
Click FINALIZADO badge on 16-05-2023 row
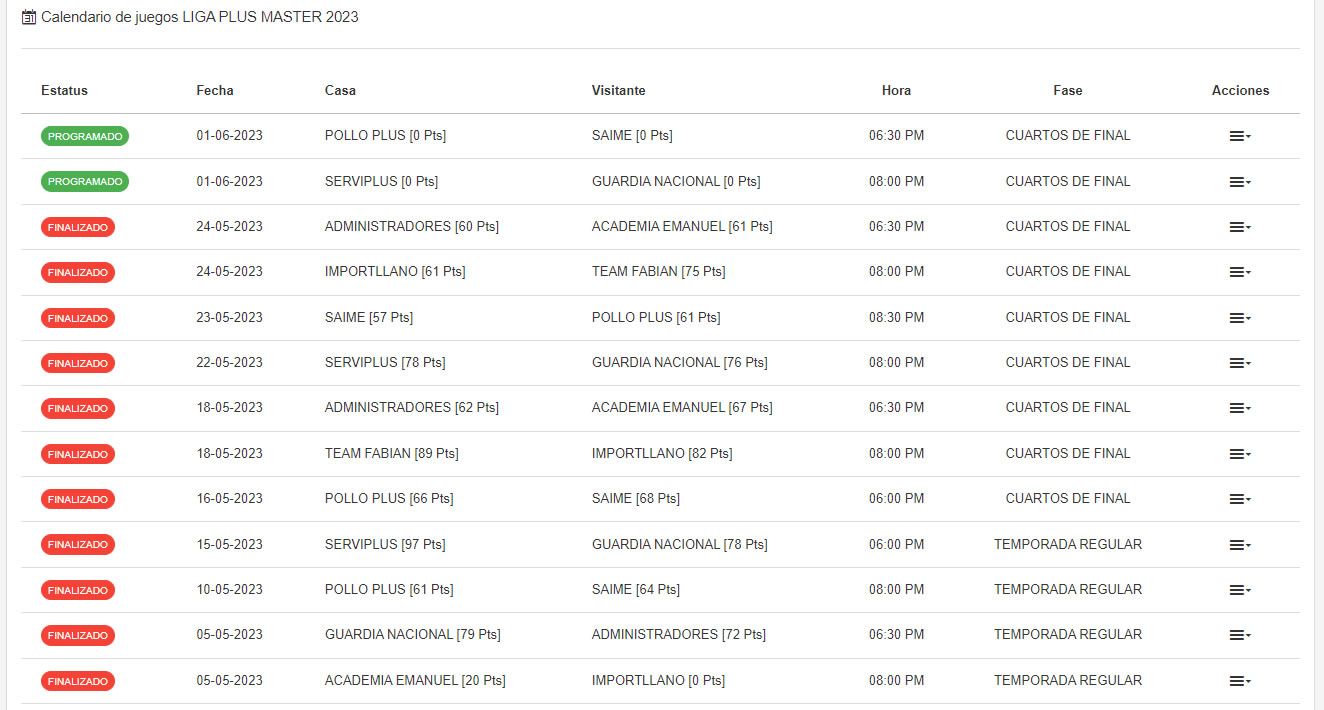point(78,499)
